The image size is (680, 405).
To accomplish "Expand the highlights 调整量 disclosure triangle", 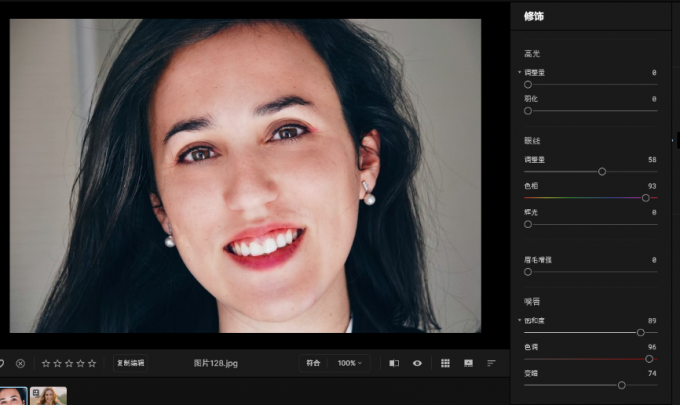I will click(520, 73).
